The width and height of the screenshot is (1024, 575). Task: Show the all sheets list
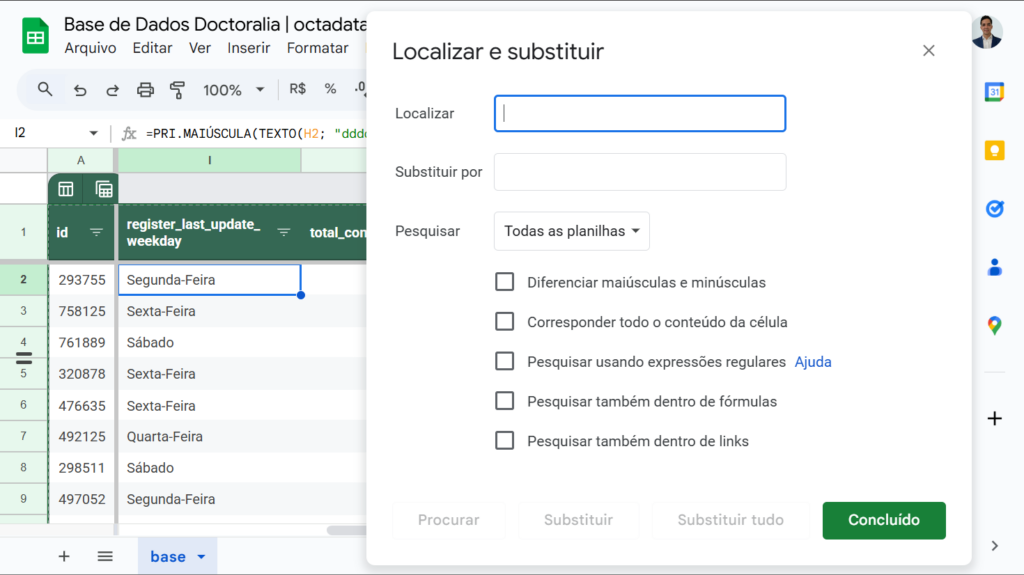pyautogui.click(x=105, y=557)
